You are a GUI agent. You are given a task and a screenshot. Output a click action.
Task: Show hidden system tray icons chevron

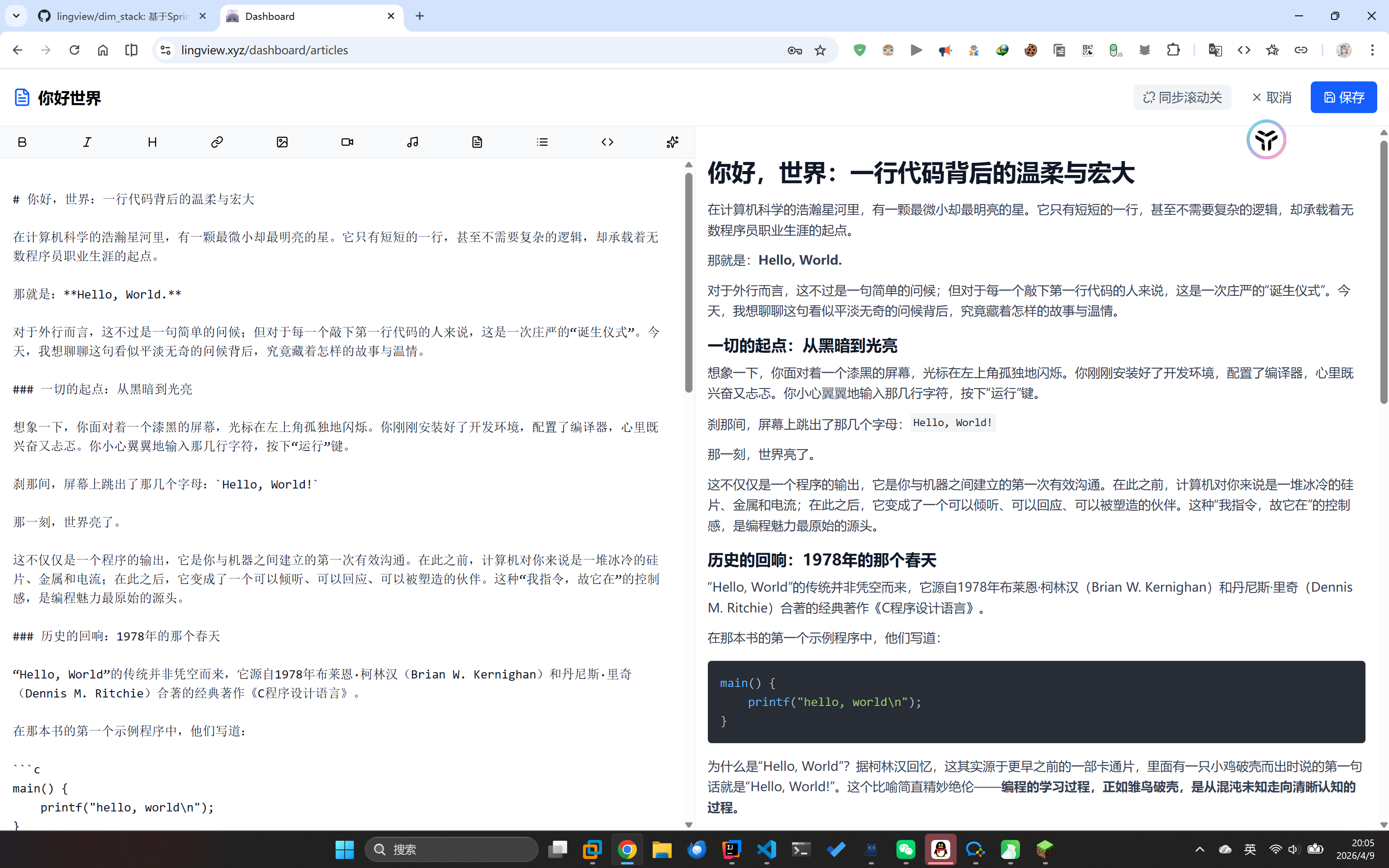(1199, 849)
